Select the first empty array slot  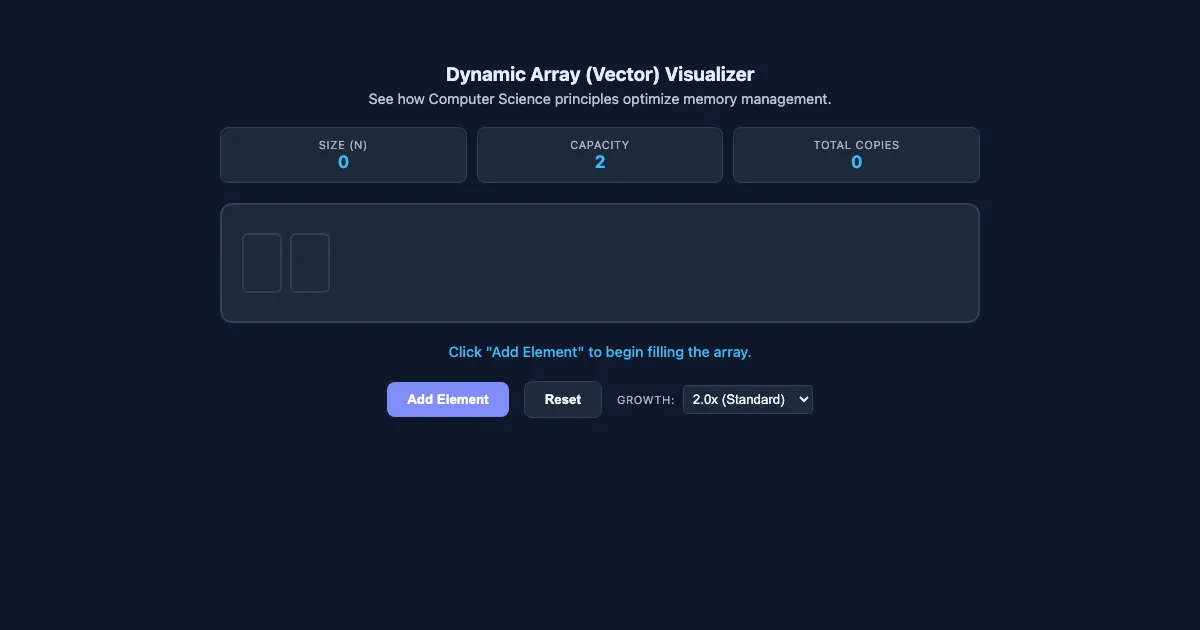[x=262, y=263]
